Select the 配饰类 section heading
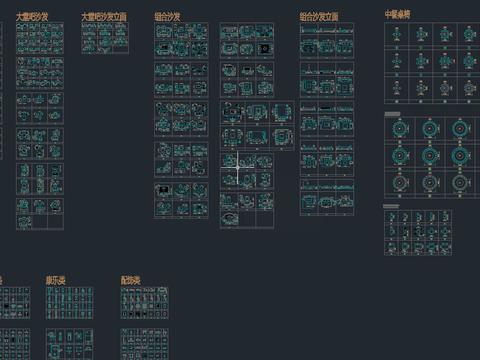 [x=130, y=280]
